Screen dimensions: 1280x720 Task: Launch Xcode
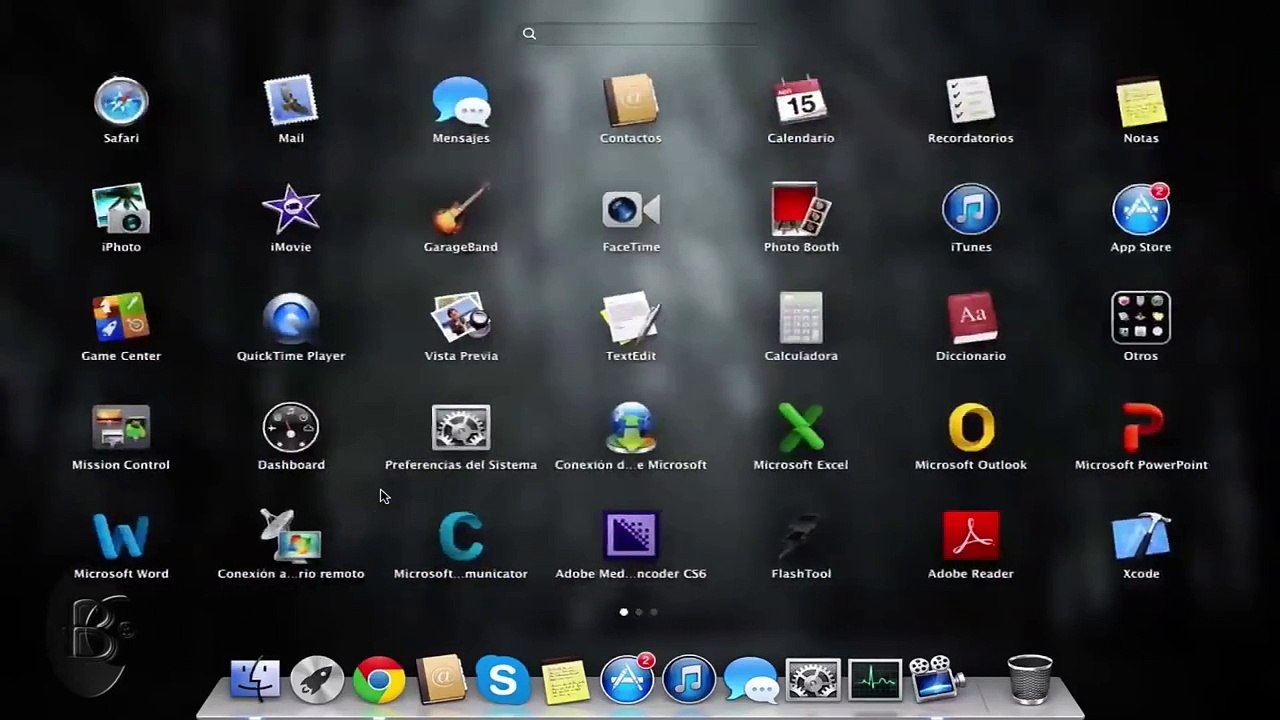click(1141, 538)
